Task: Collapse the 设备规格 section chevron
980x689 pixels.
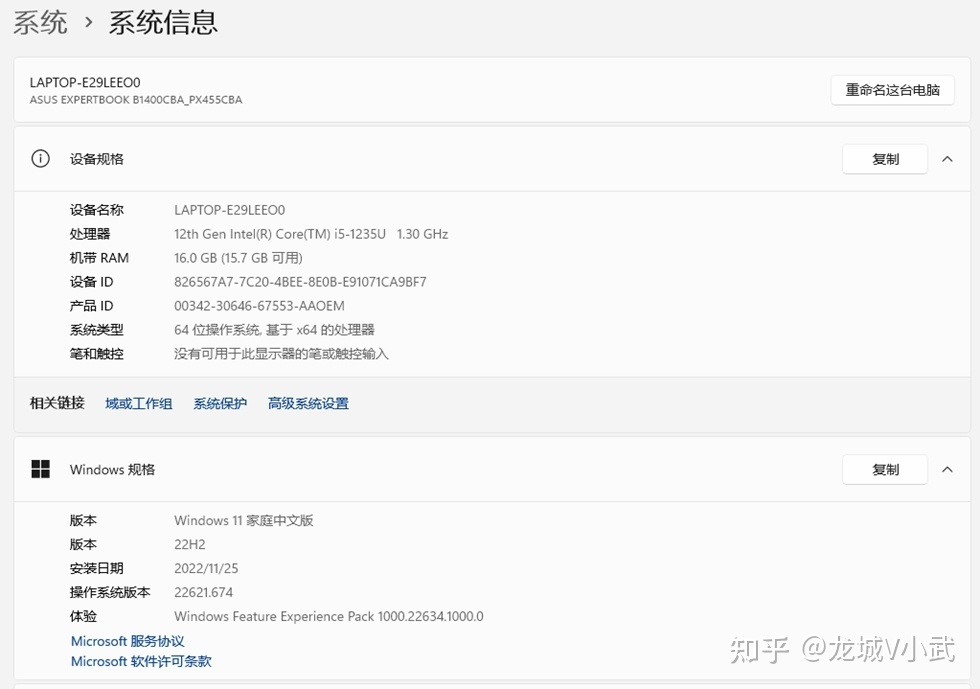Action: tap(948, 159)
